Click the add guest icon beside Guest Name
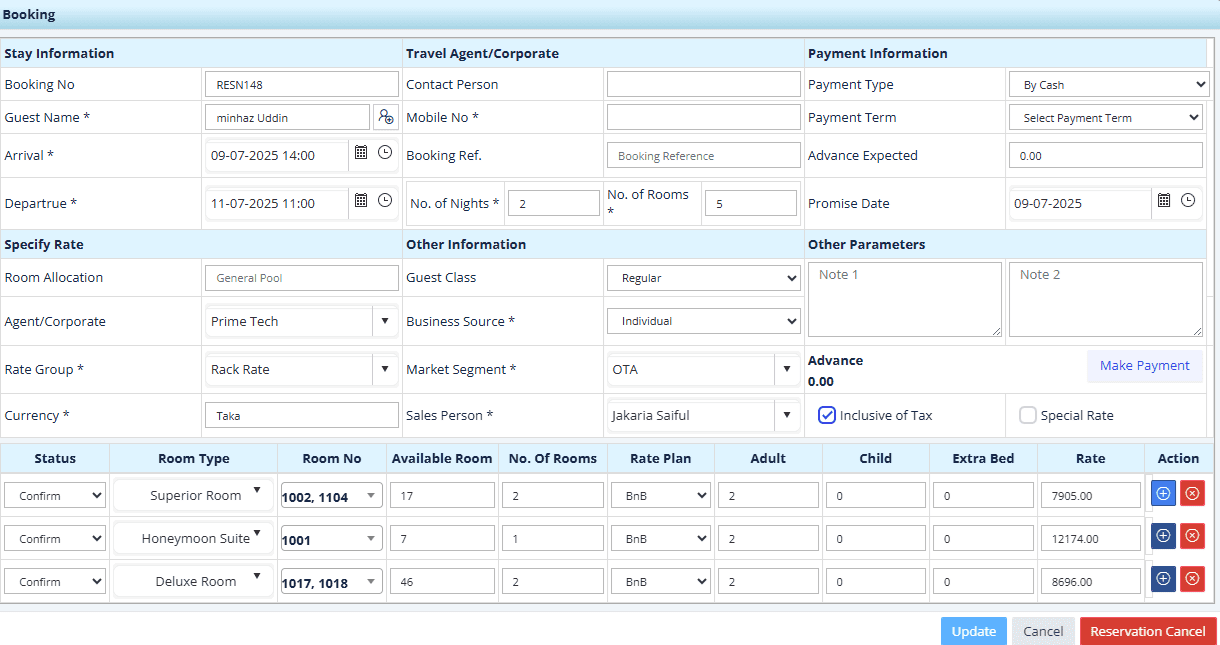Viewport: 1220px width, 645px height. [385, 118]
